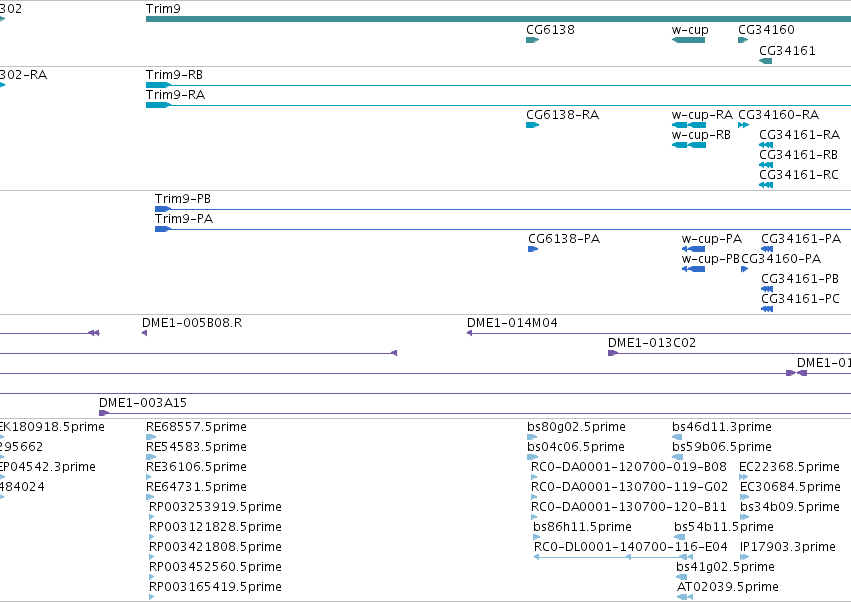
Task: Open the 'RP003421808.5prime' EST label
Action: pos(215,547)
